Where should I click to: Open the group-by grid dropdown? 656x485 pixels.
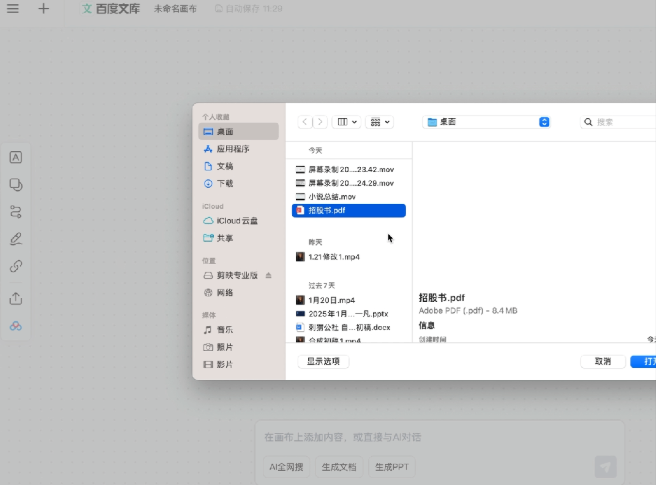coord(379,122)
